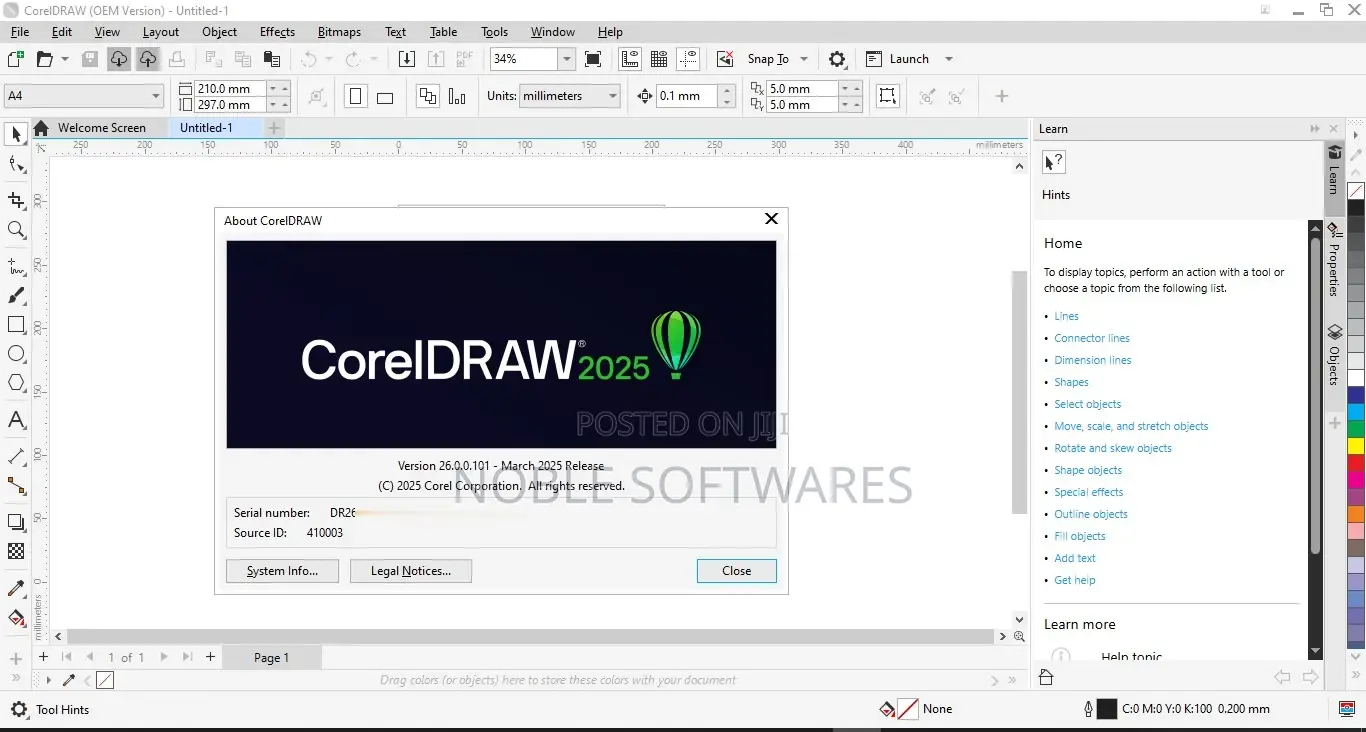Select portrait page orientation

(356, 97)
